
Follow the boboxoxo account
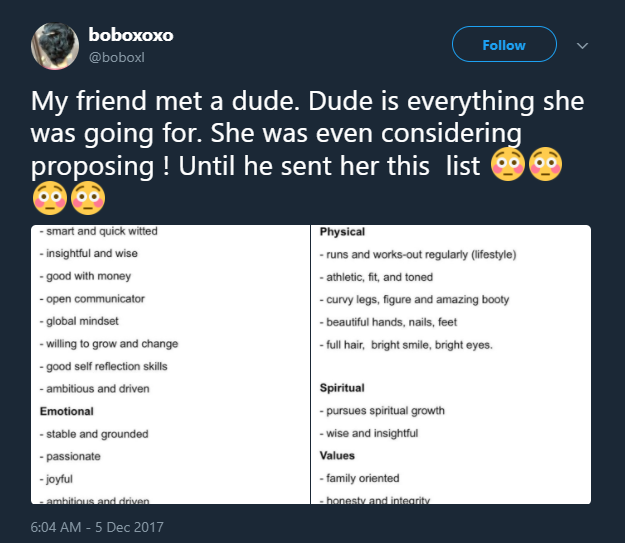[504, 45]
